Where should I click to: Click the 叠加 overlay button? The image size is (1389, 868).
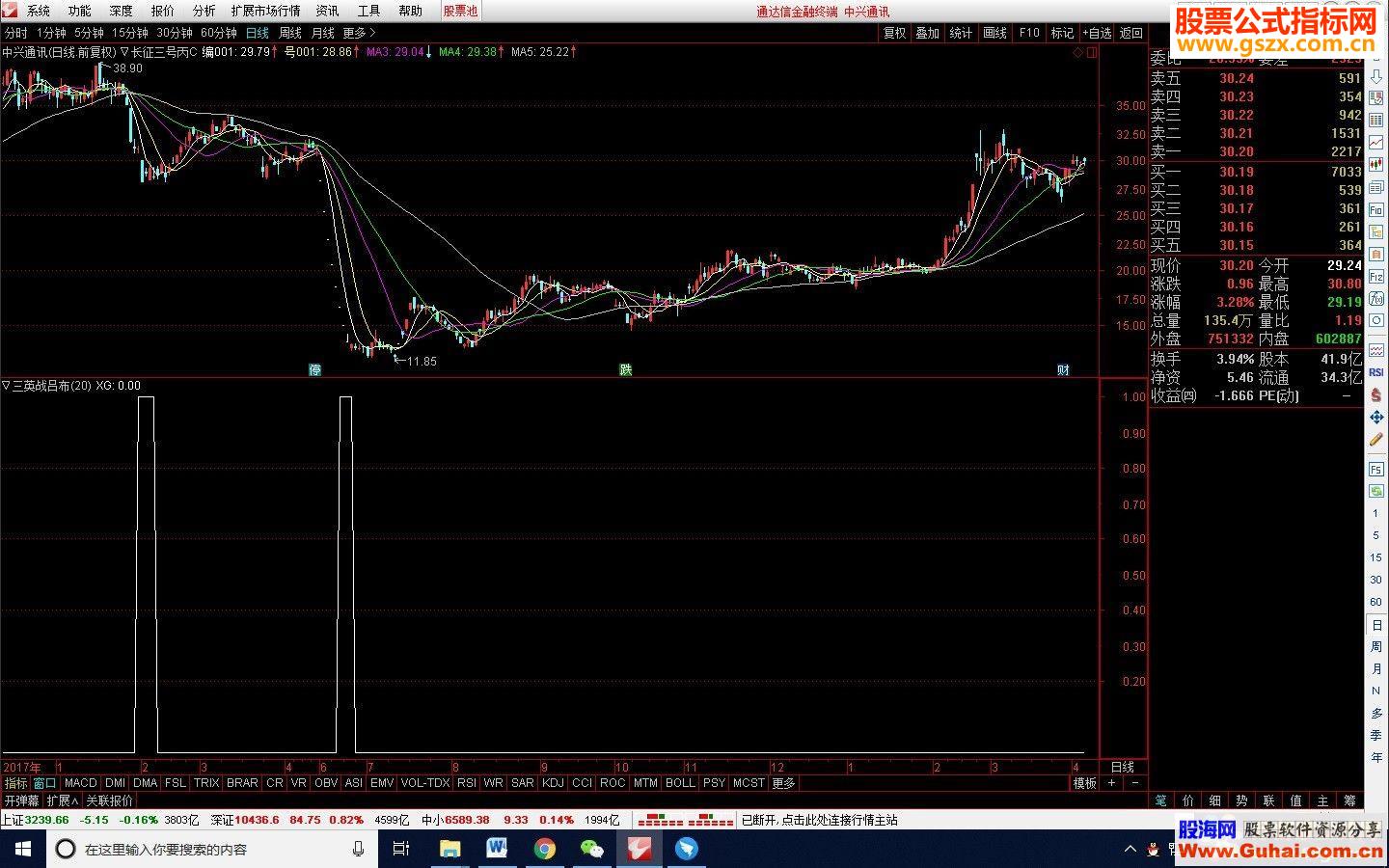[x=928, y=33]
